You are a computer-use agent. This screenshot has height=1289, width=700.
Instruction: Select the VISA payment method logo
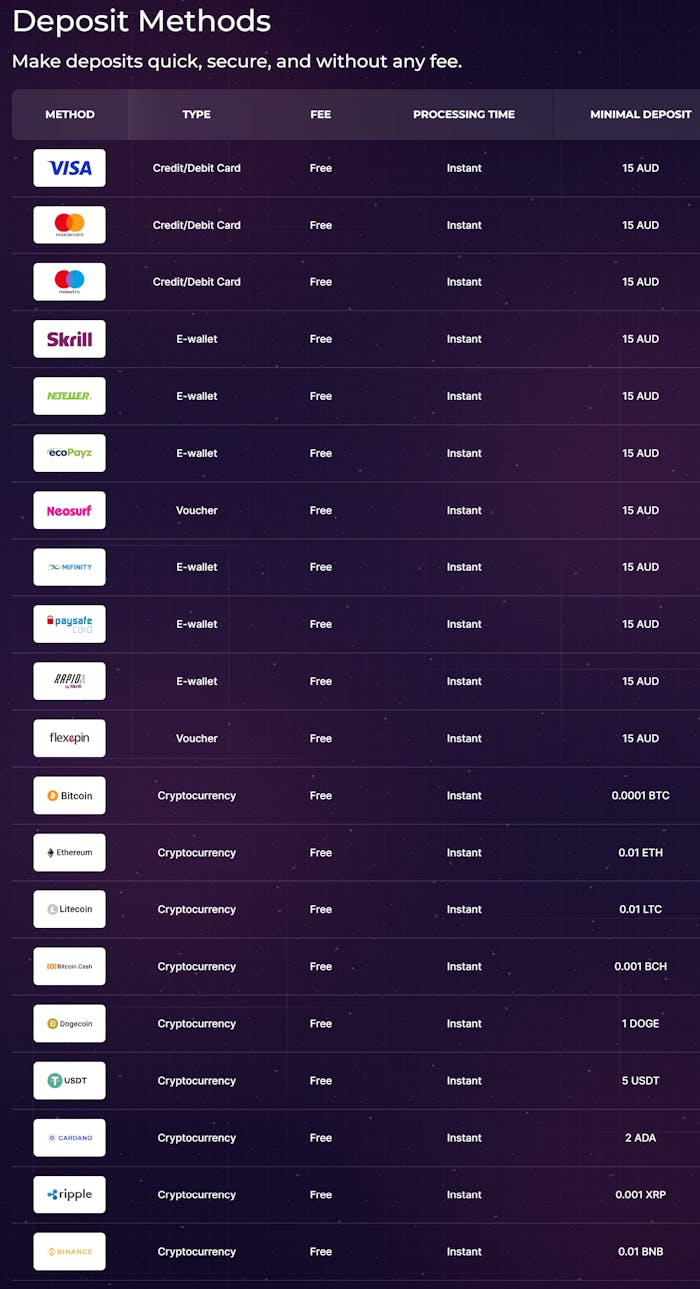click(x=69, y=168)
